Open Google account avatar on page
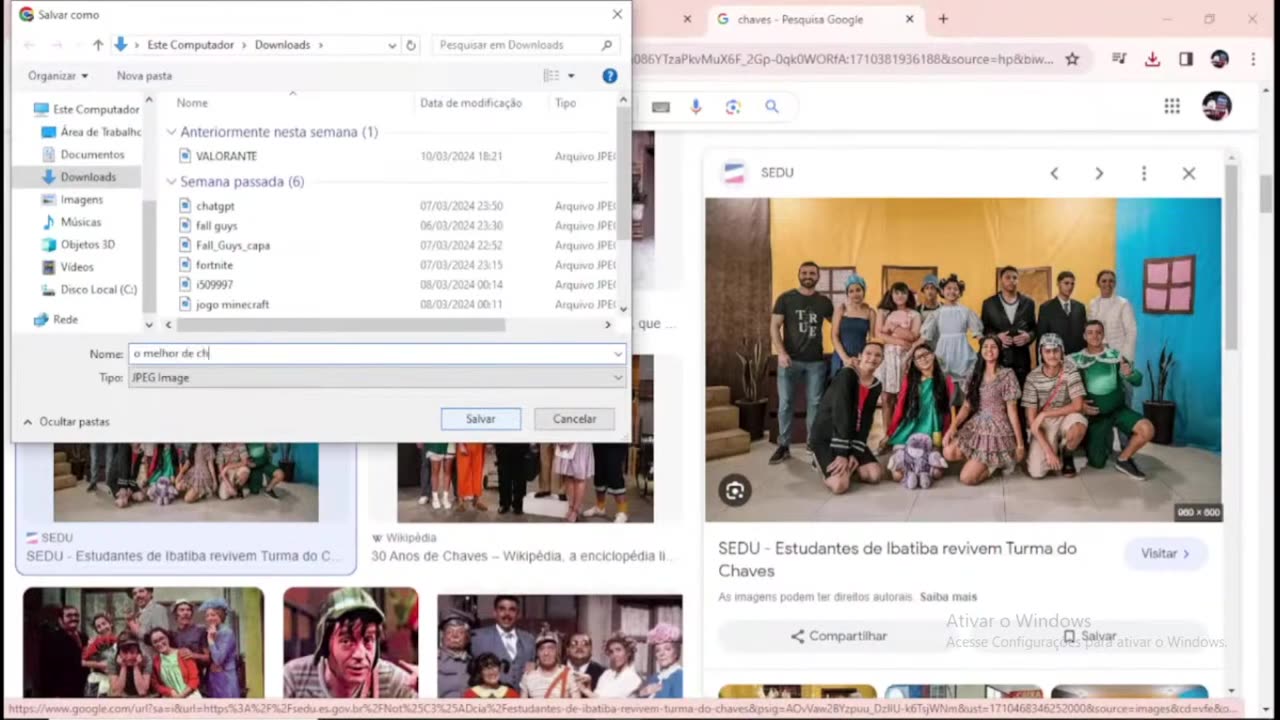The image size is (1280, 720). (x=1216, y=106)
